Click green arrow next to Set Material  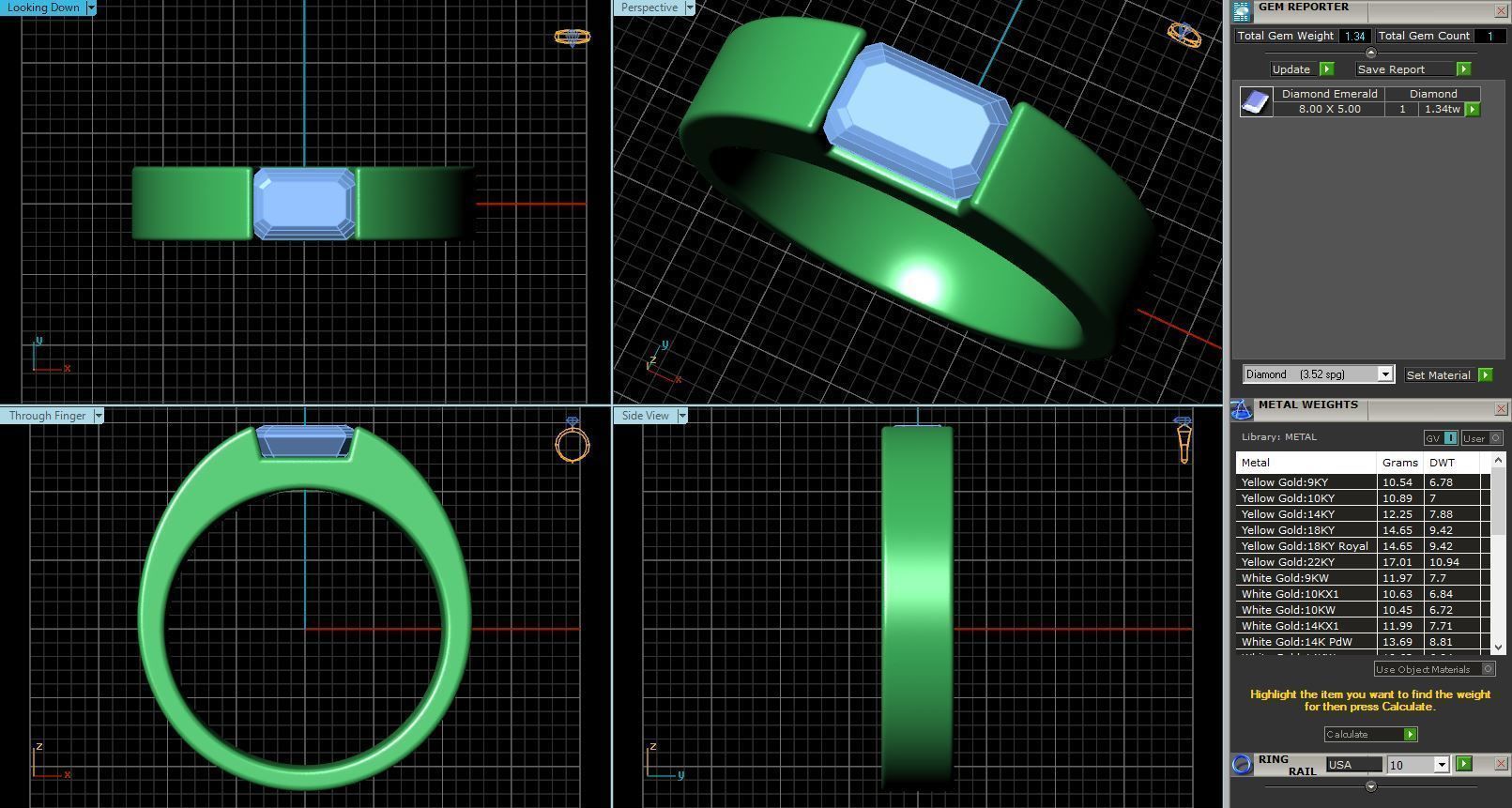click(1485, 375)
